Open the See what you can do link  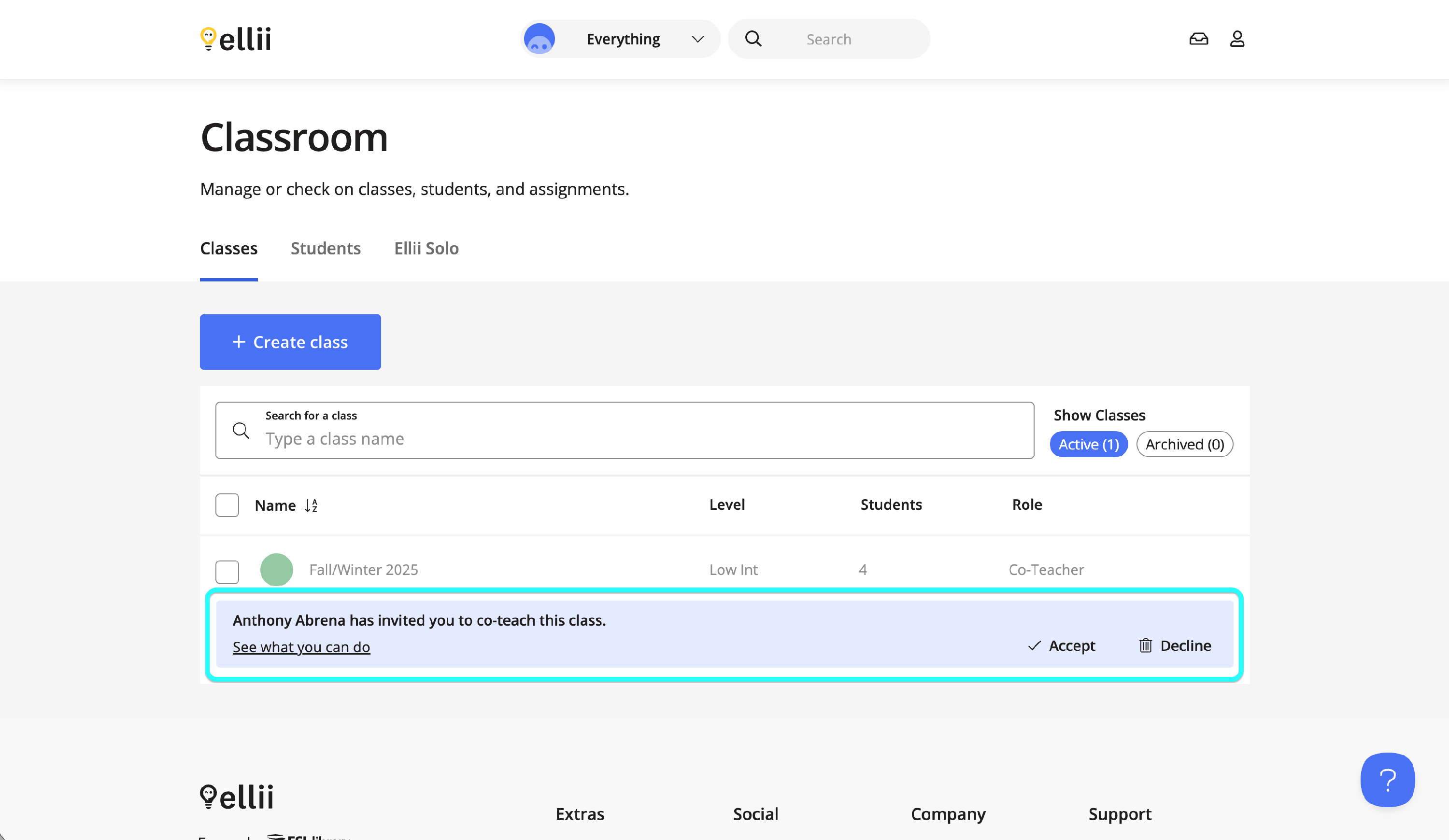coord(301,647)
